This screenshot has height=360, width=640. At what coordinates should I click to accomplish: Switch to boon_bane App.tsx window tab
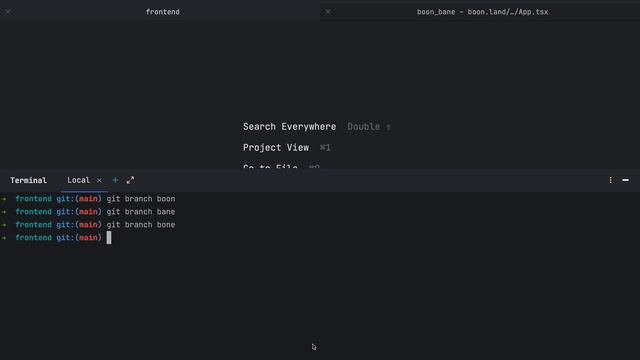(x=482, y=12)
